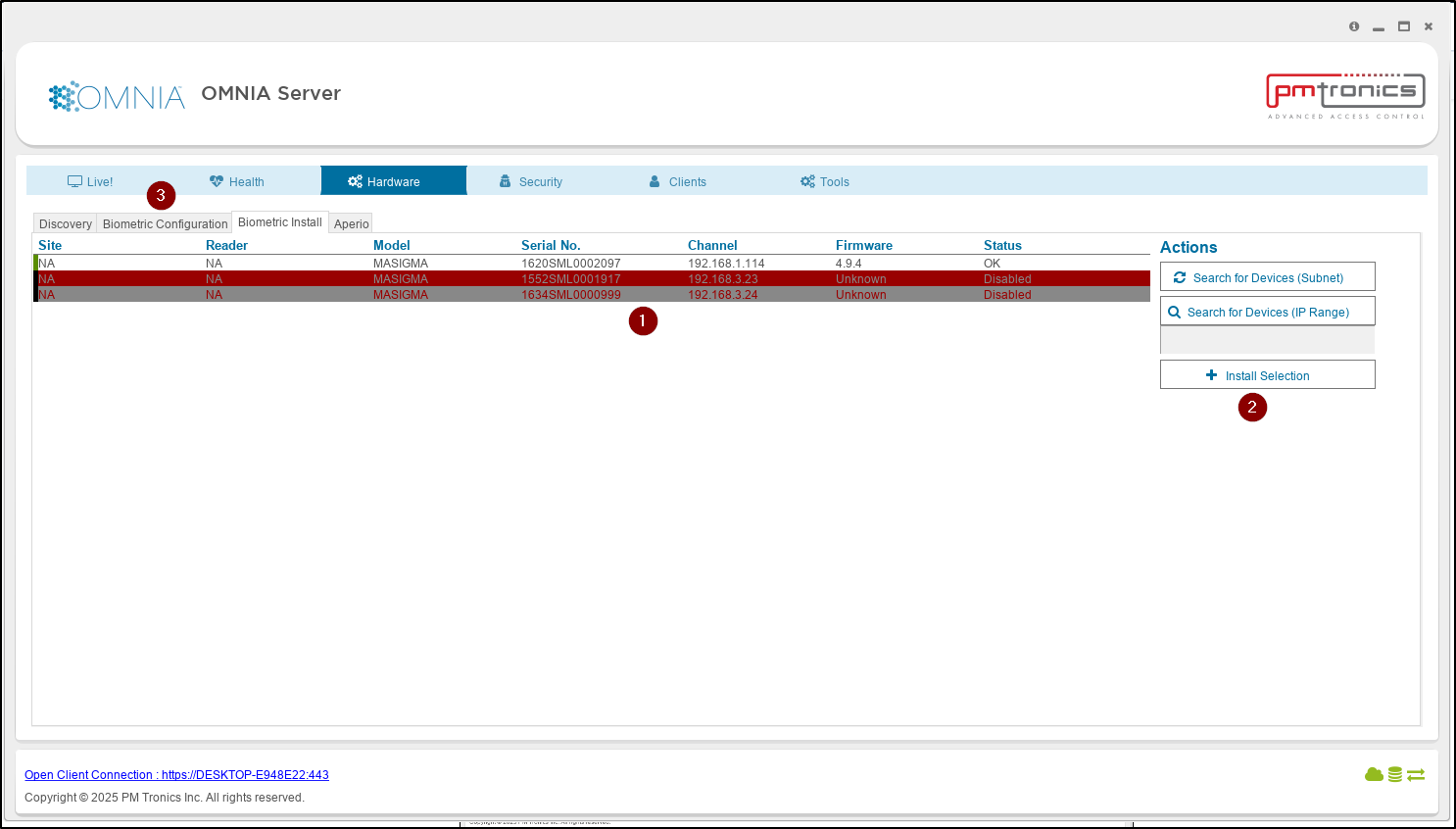The image size is (1456, 829).
Task: Open the Live! tab
Action: point(90,181)
